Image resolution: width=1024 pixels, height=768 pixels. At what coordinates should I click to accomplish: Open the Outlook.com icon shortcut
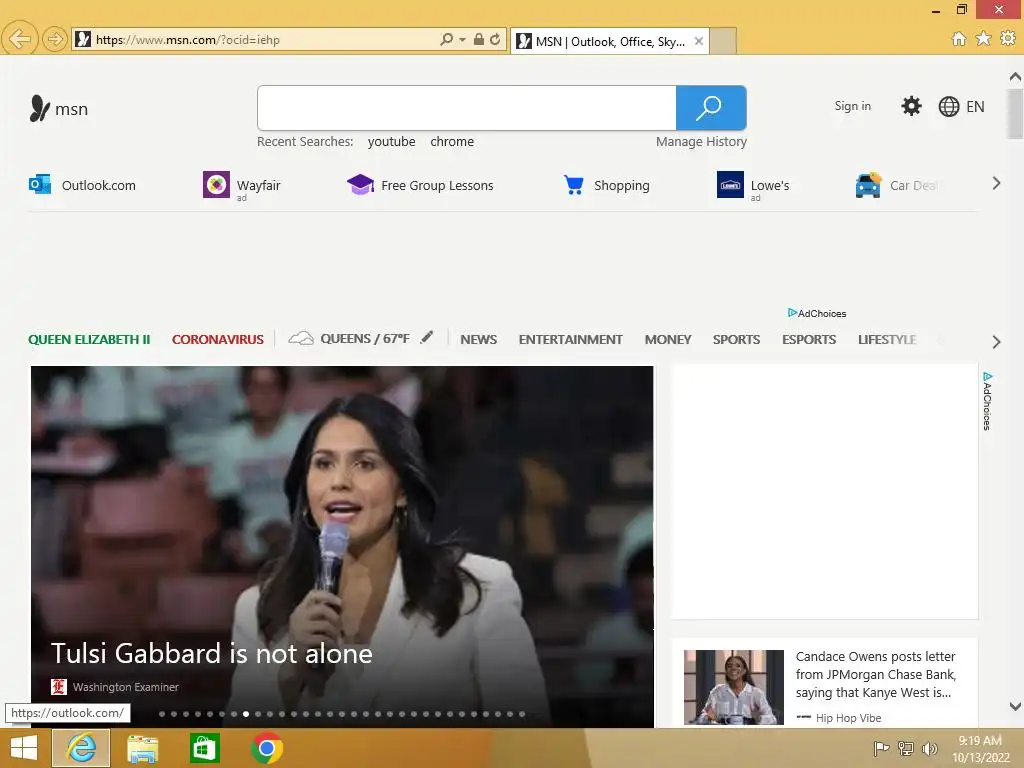(40, 185)
